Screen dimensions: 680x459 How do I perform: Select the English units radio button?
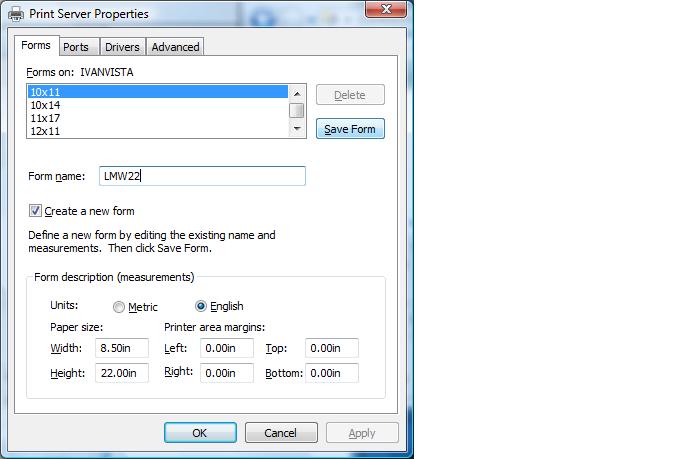[201, 307]
